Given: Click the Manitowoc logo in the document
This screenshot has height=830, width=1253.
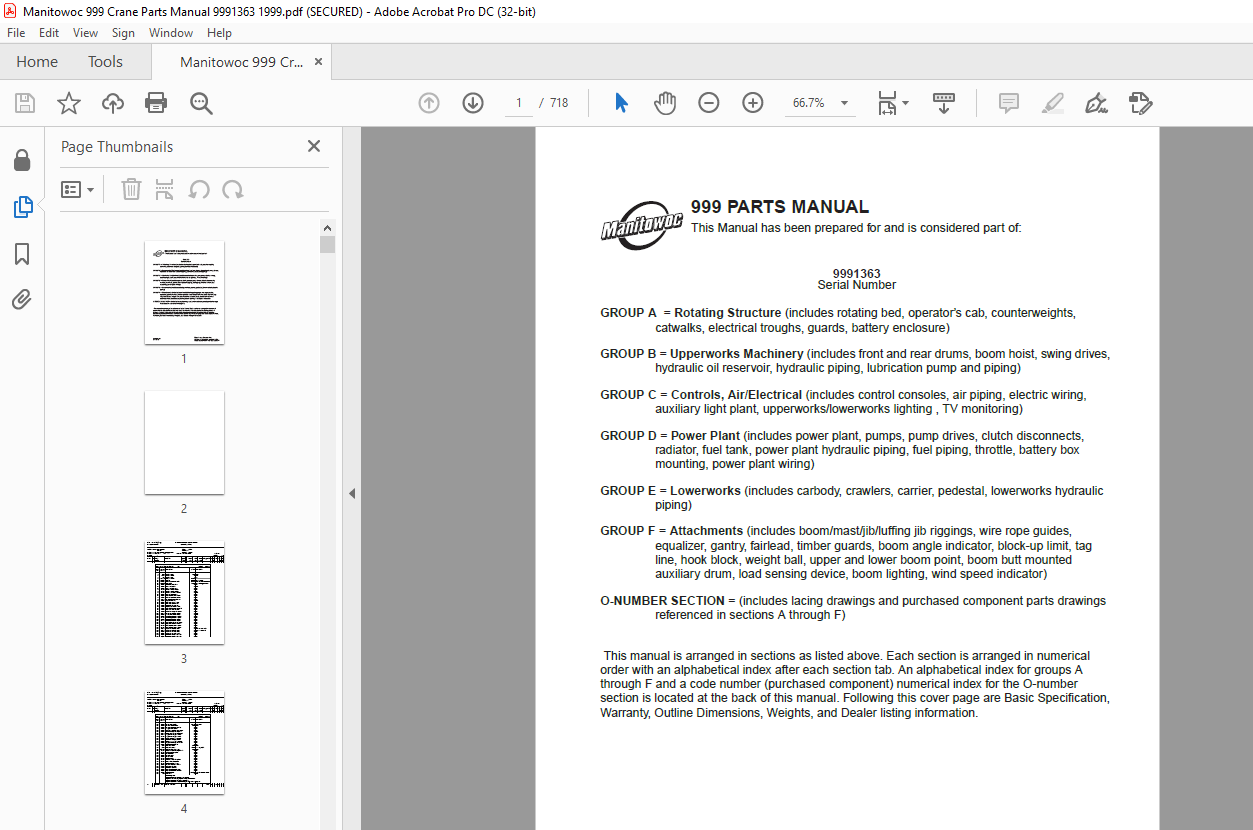Looking at the screenshot, I should (x=642, y=226).
